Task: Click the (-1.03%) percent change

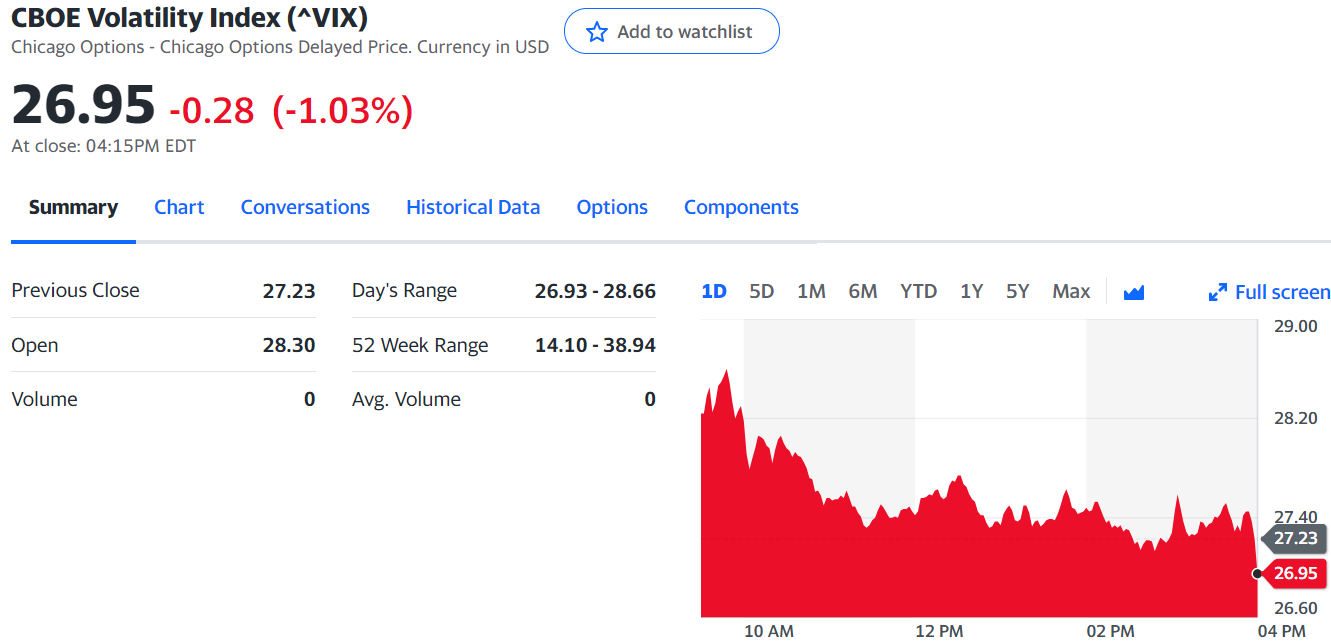Action: [x=343, y=110]
